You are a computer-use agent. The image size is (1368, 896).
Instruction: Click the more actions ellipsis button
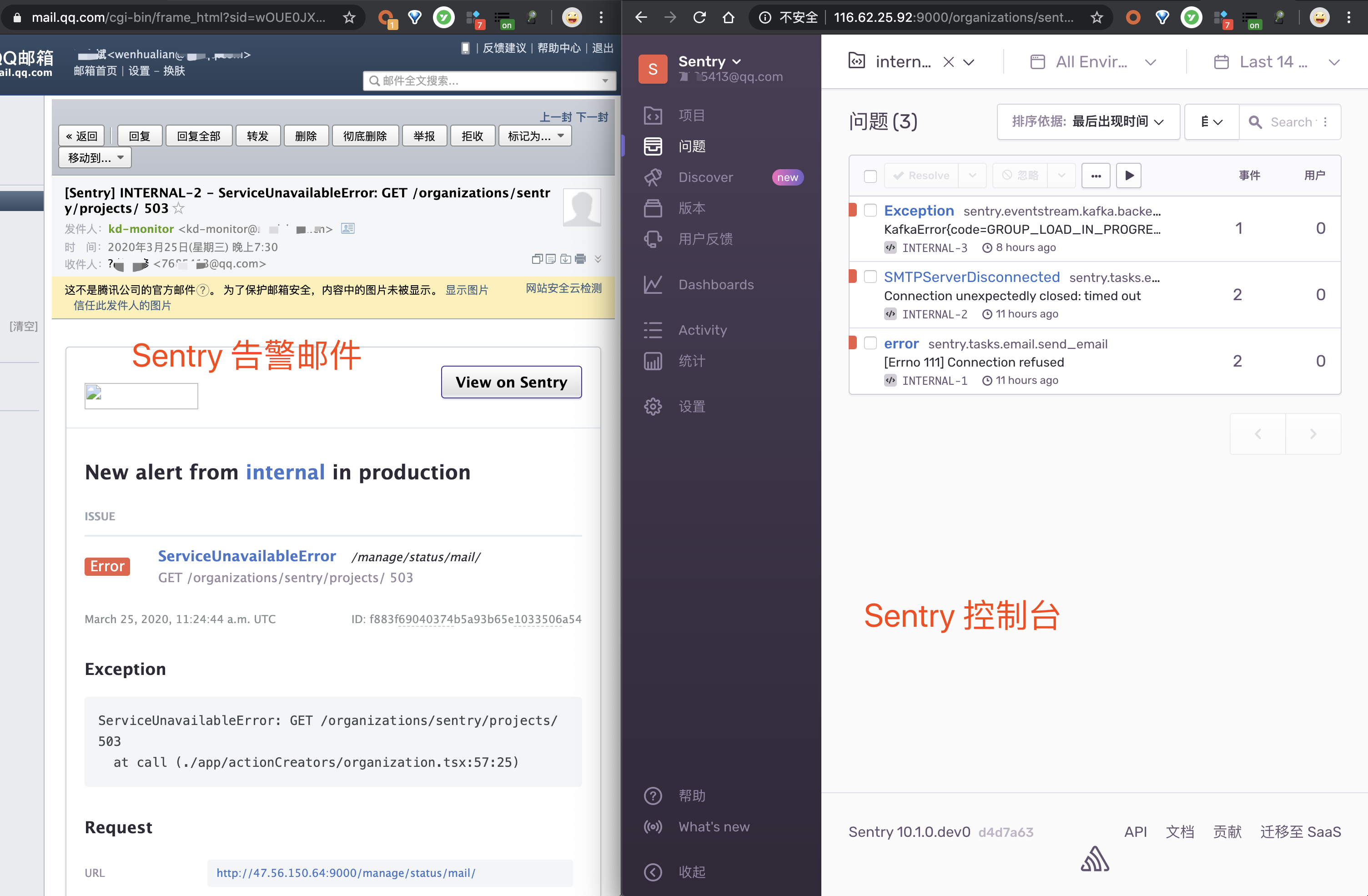1096,176
